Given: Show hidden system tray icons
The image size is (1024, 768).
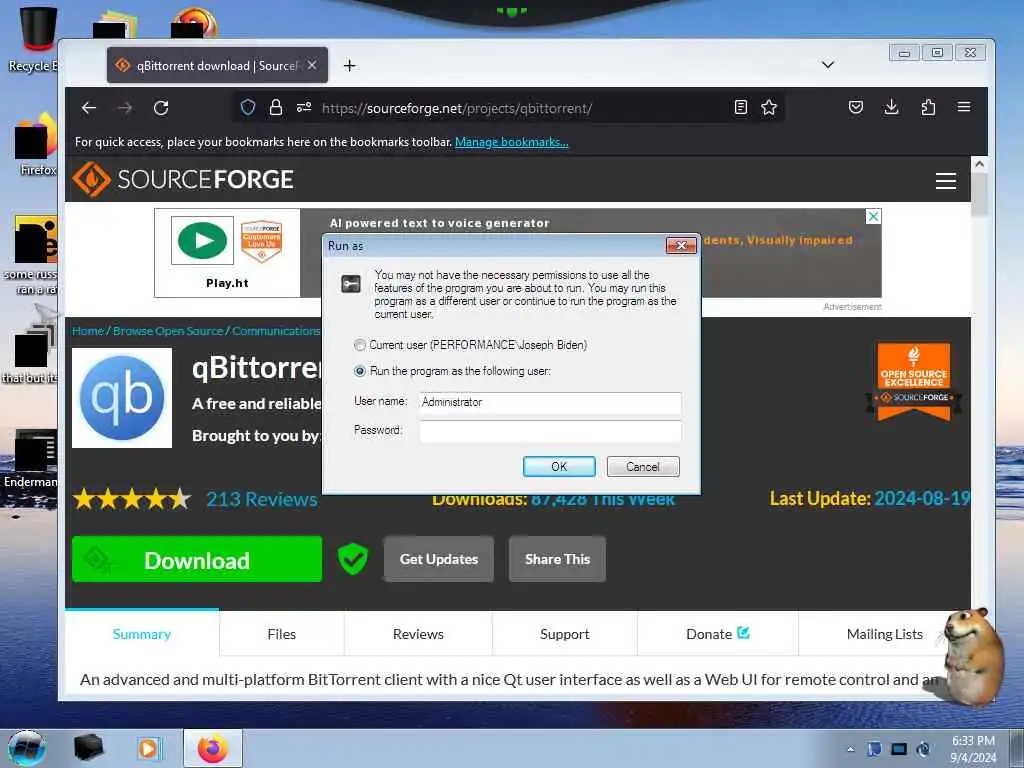Looking at the screenshot, I should 850,749.
